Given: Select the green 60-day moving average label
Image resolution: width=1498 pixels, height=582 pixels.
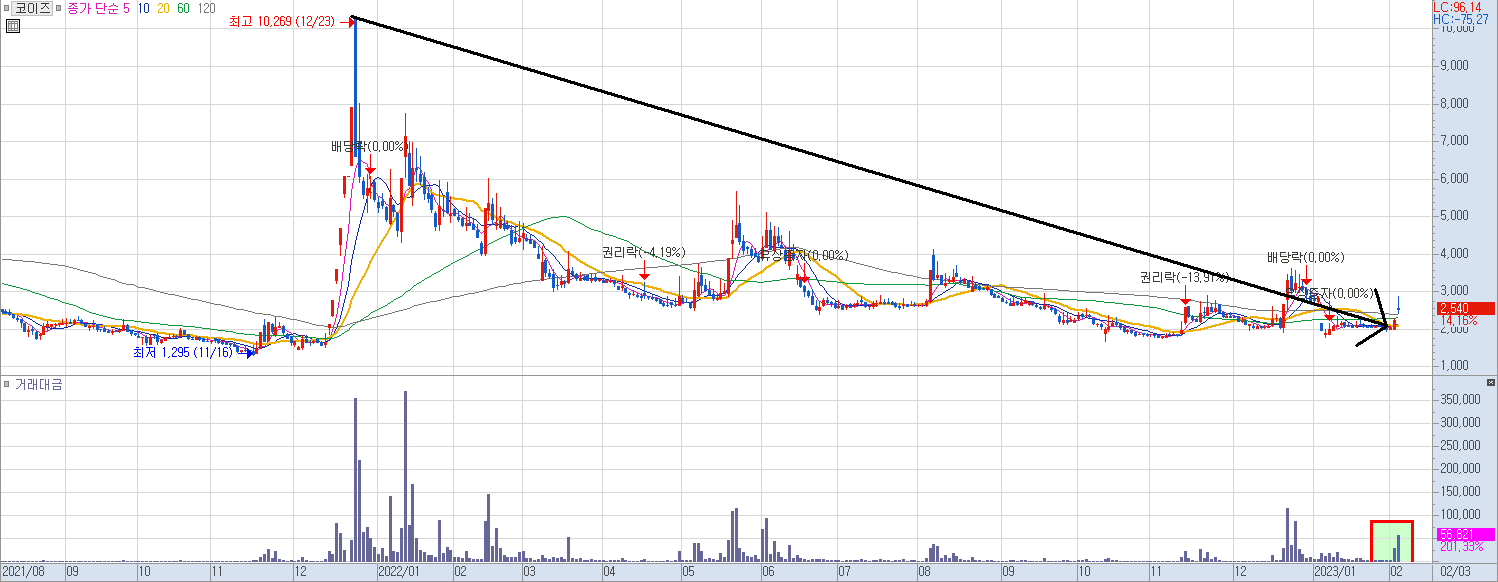Looking at the screenshot, I should pyautogui.click(x=184, y=8).
